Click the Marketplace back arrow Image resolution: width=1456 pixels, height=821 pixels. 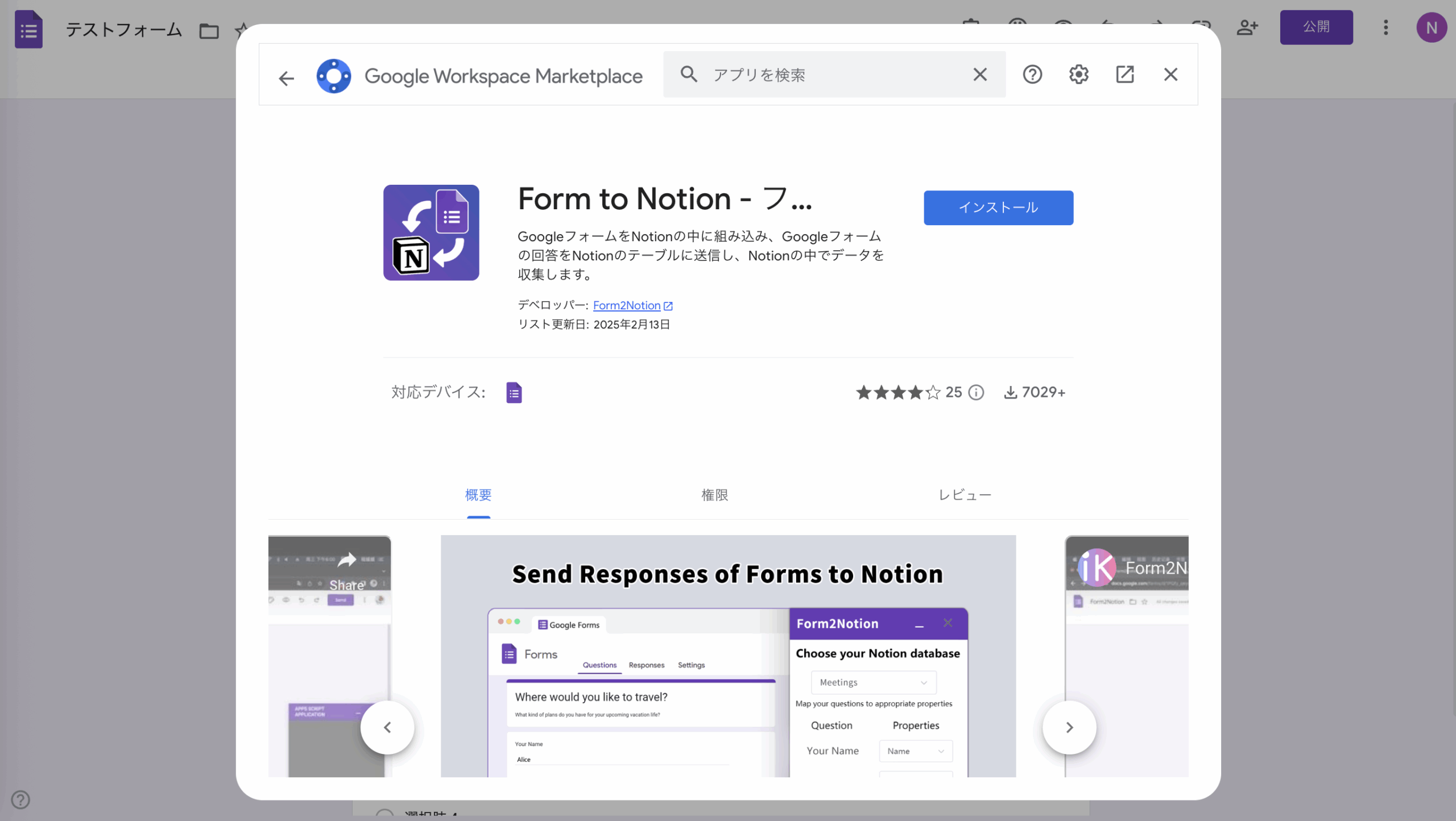pyautogui.click(x=286, y=78)
